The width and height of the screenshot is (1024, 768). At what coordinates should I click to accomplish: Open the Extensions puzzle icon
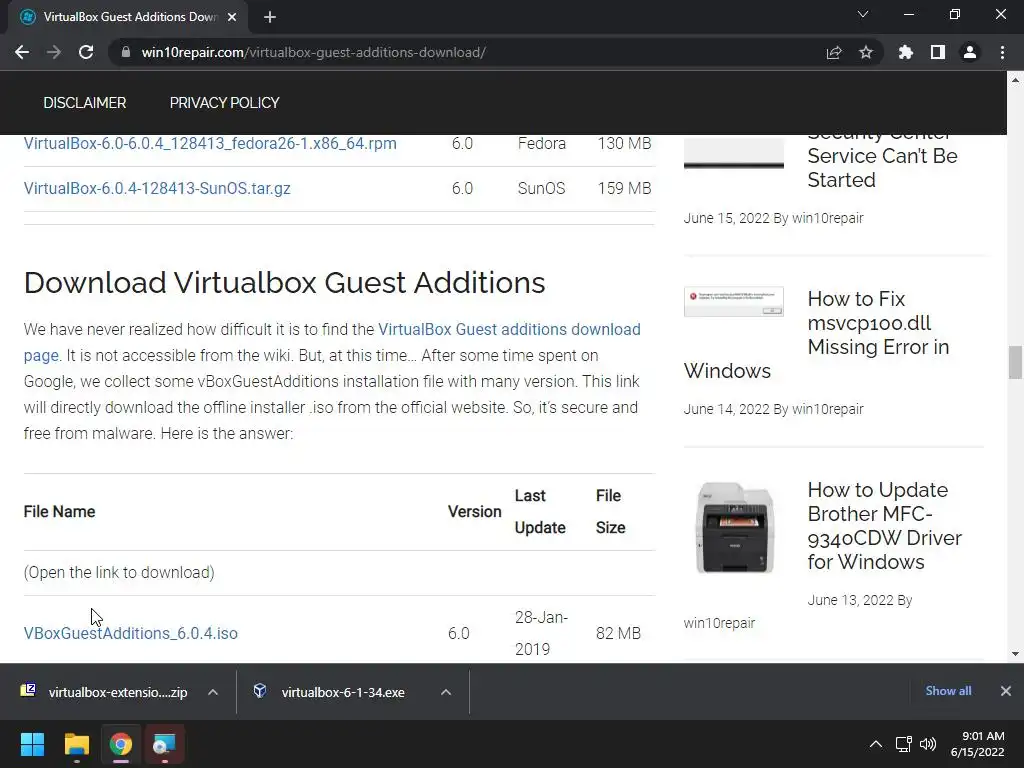pos(906,52)
